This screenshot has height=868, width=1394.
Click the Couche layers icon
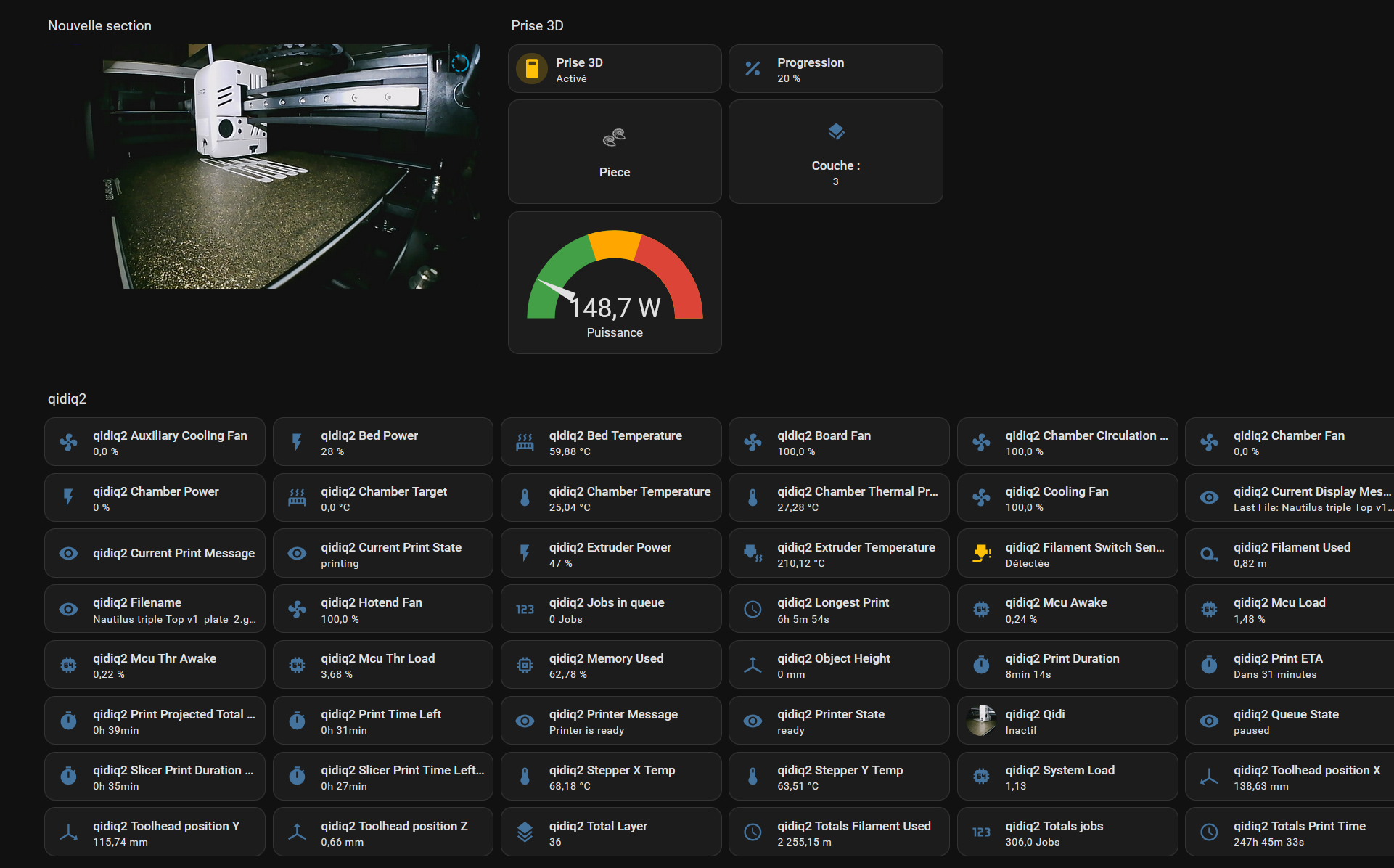pyautogui.click(x=836, y=132)
